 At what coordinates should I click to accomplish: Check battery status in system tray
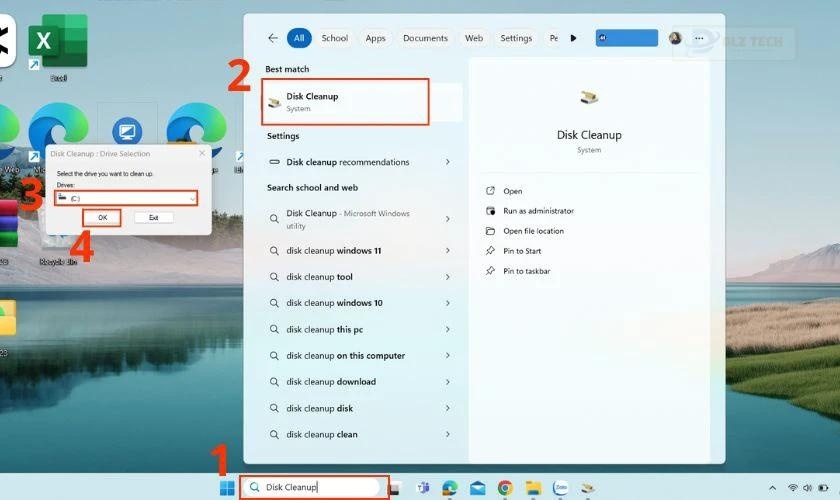823,488
